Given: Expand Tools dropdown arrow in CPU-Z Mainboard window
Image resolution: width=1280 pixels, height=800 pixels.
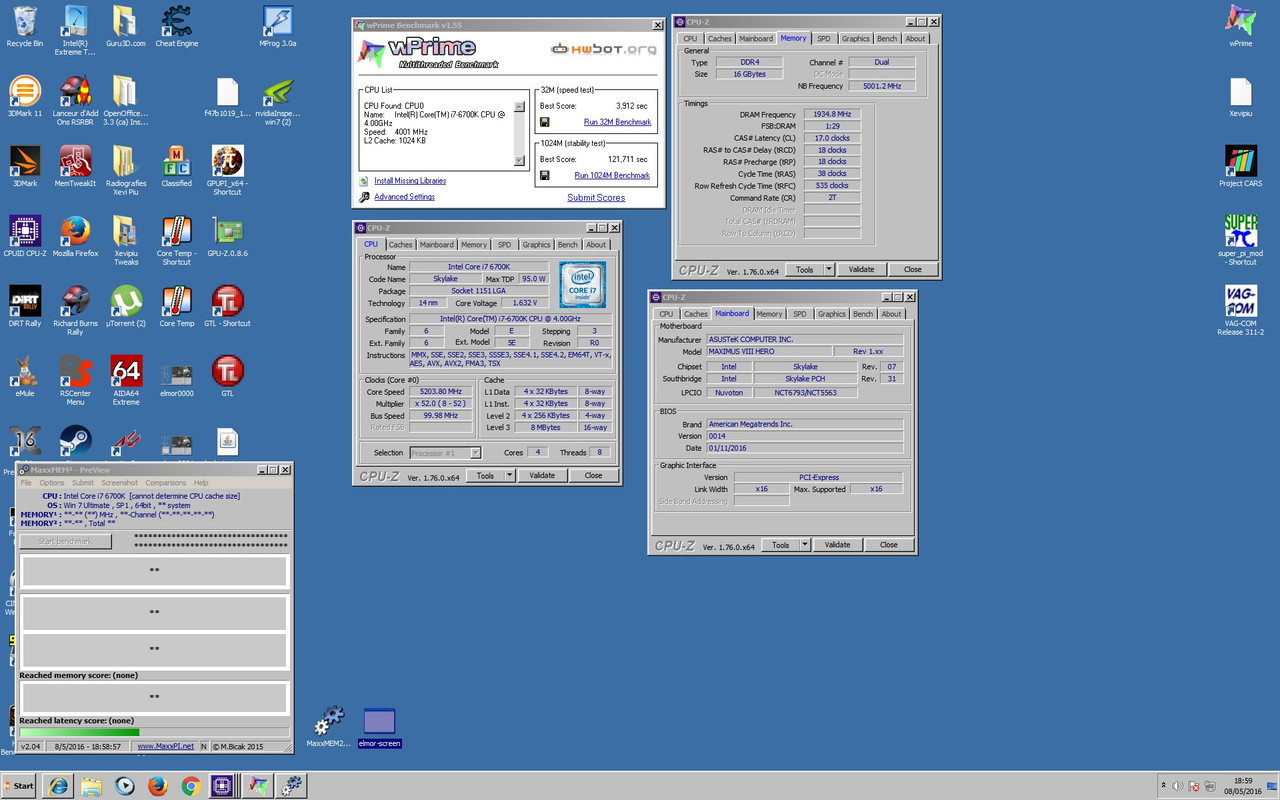Looking at the screenshot, I should coord(805,545).
